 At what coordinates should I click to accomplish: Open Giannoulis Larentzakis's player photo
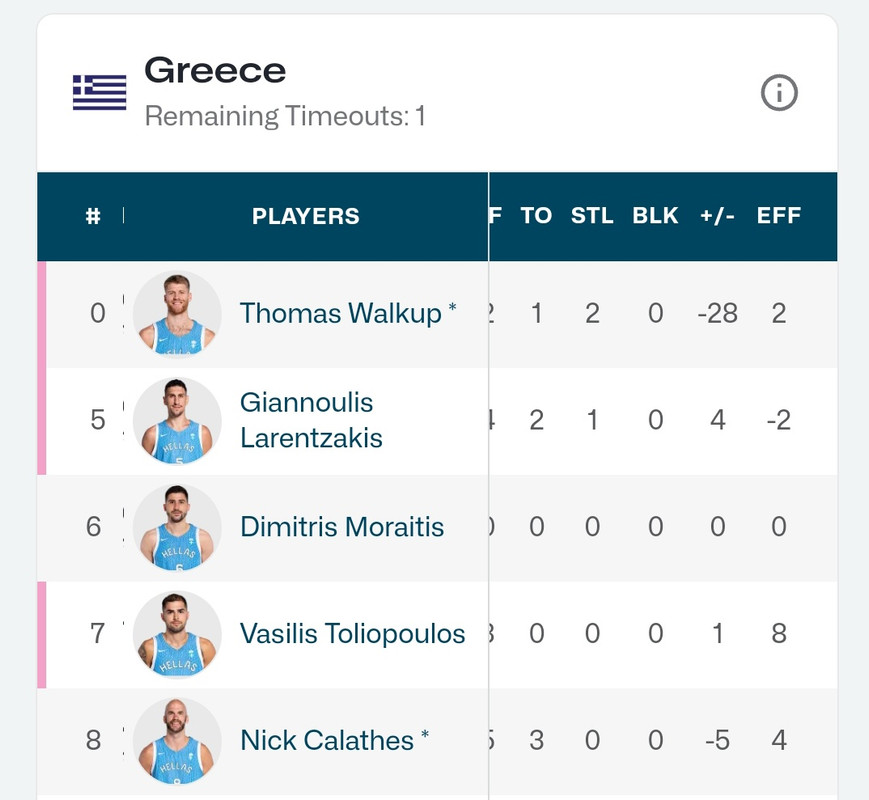177,421
